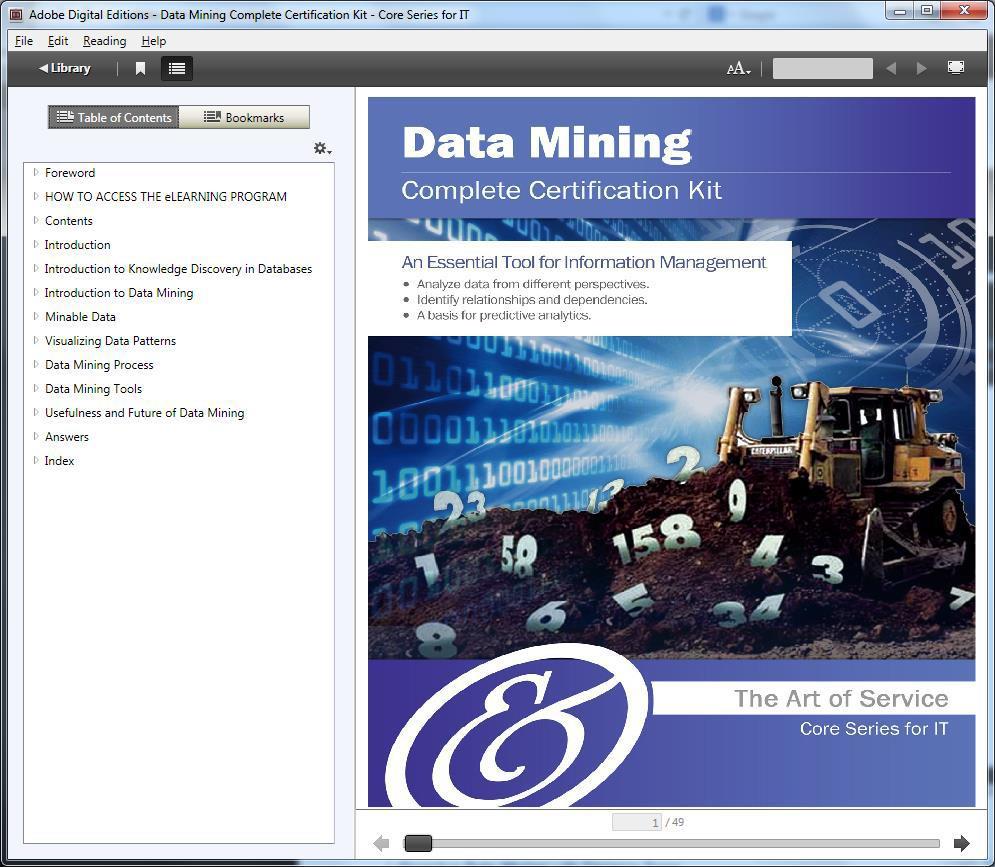The height and width of the screenshot is (867, 995).
Task: Click the Data Mining book cover page
Action: point(671,452)
